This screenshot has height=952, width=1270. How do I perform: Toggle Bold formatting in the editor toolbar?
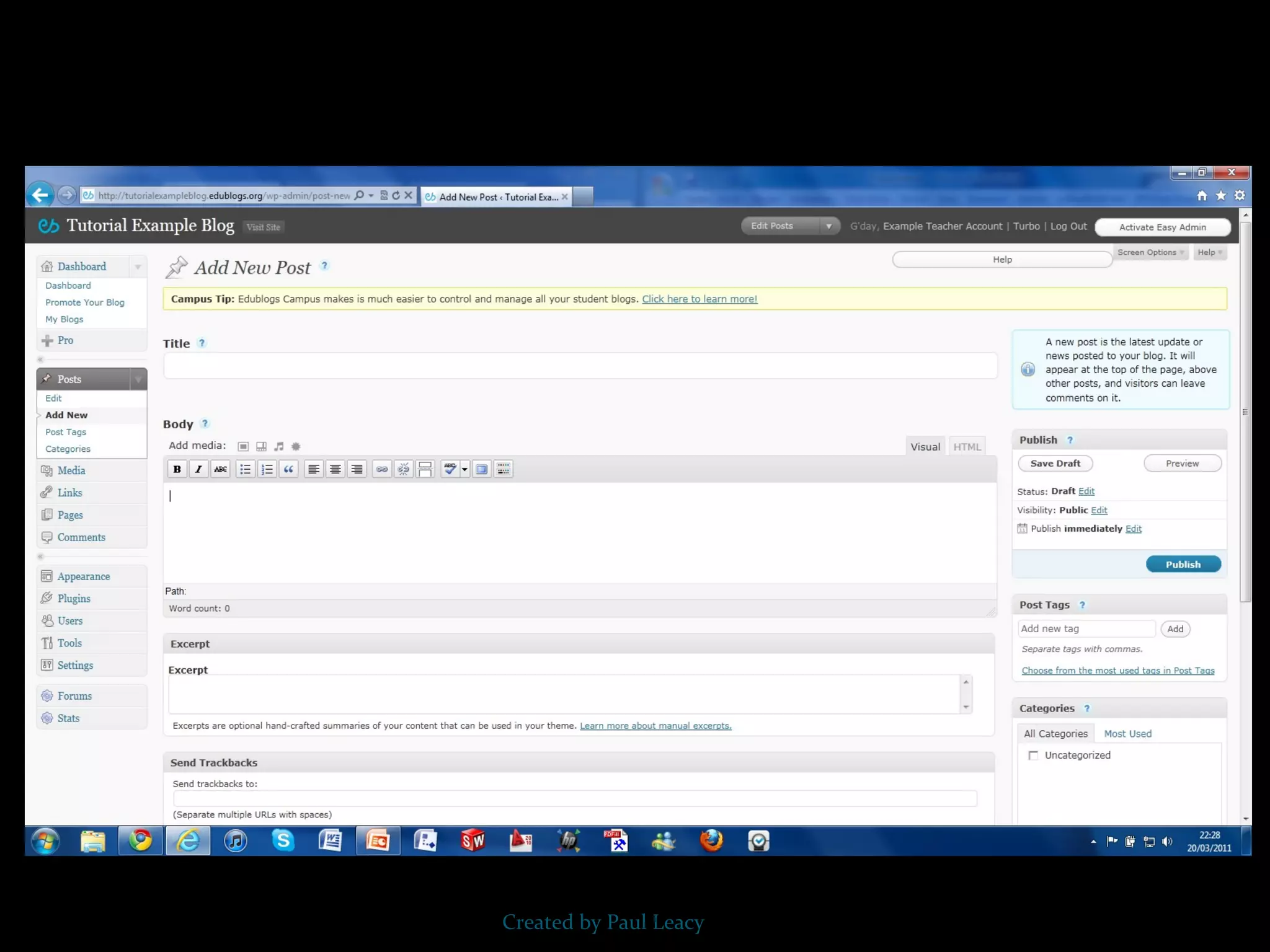(x=177, y=469)
